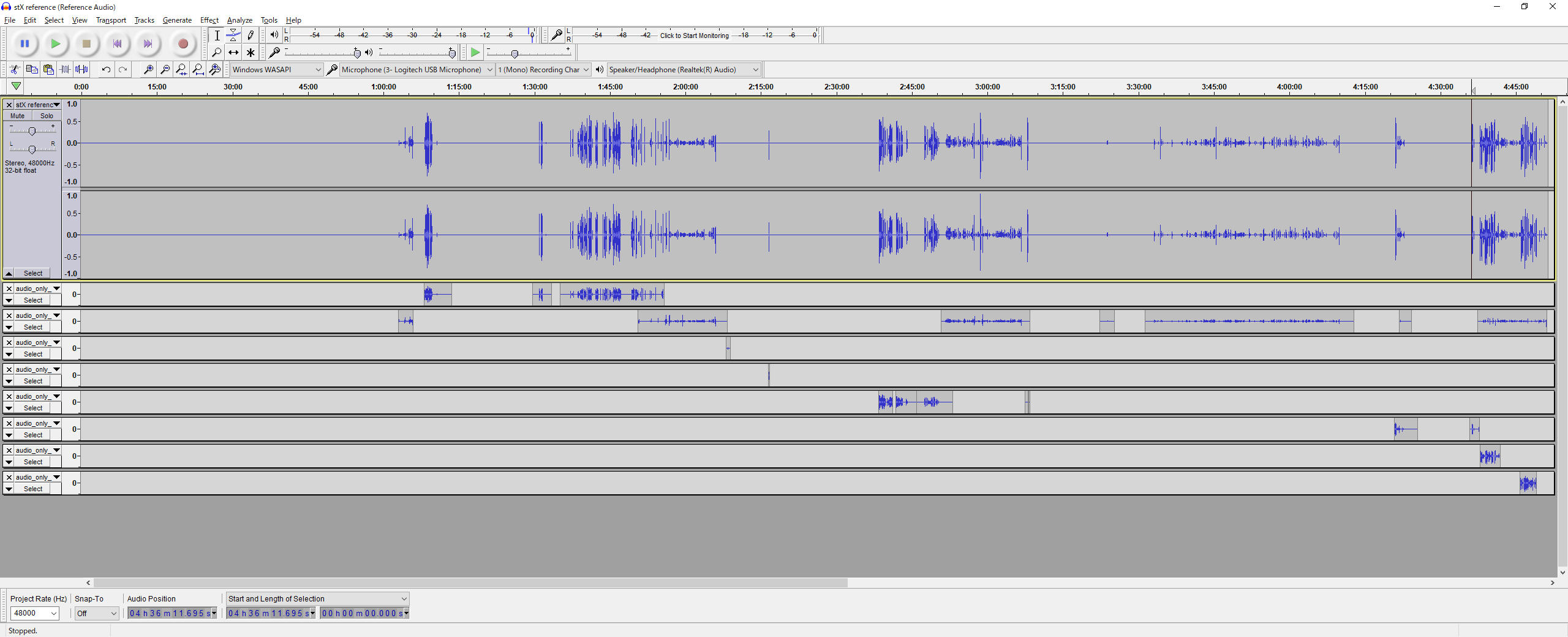Open the recording meter microphone options
1568x637 pixels.
point(556,36)
